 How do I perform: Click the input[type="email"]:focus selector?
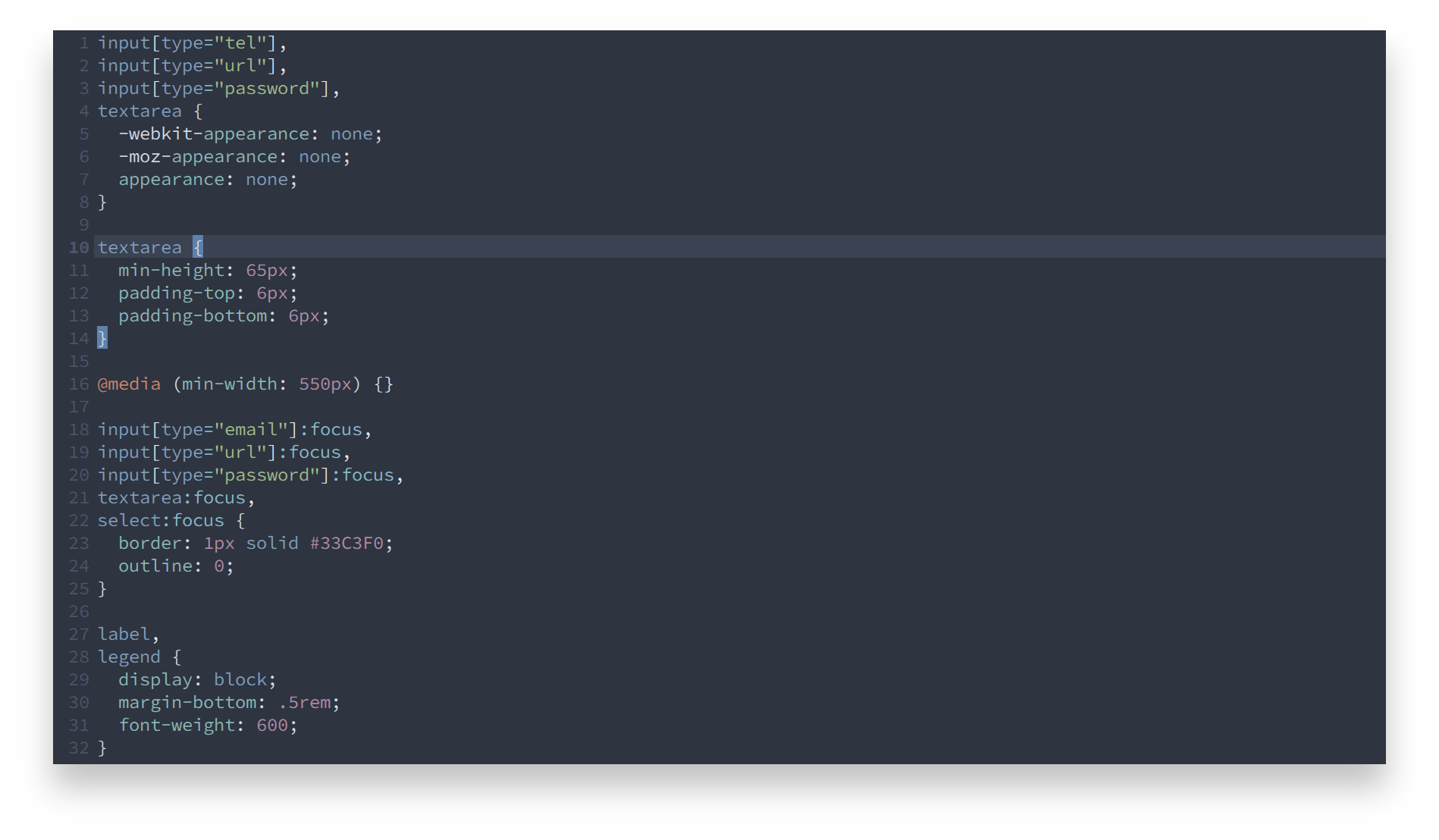click(230, 430)
